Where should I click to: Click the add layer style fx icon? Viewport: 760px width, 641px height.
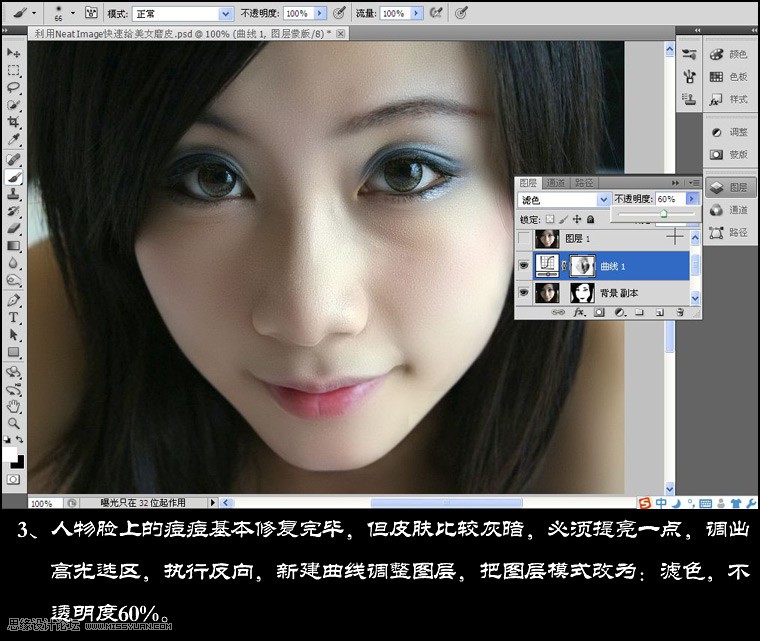(578, 312)
